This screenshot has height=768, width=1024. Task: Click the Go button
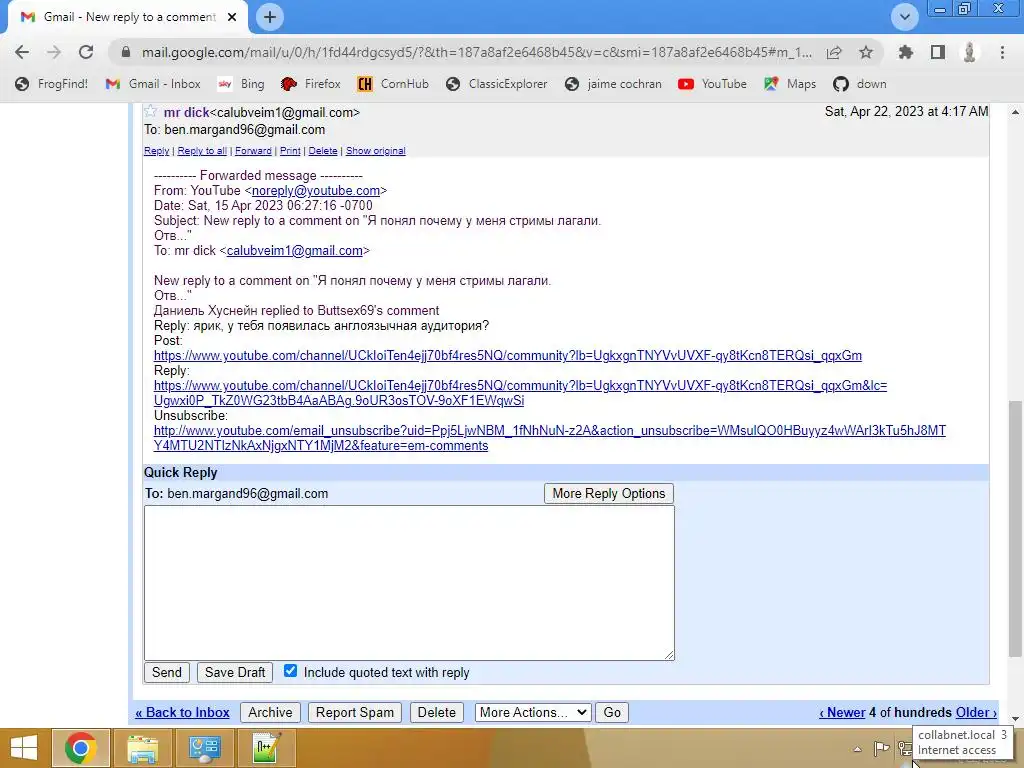[612, 712]
